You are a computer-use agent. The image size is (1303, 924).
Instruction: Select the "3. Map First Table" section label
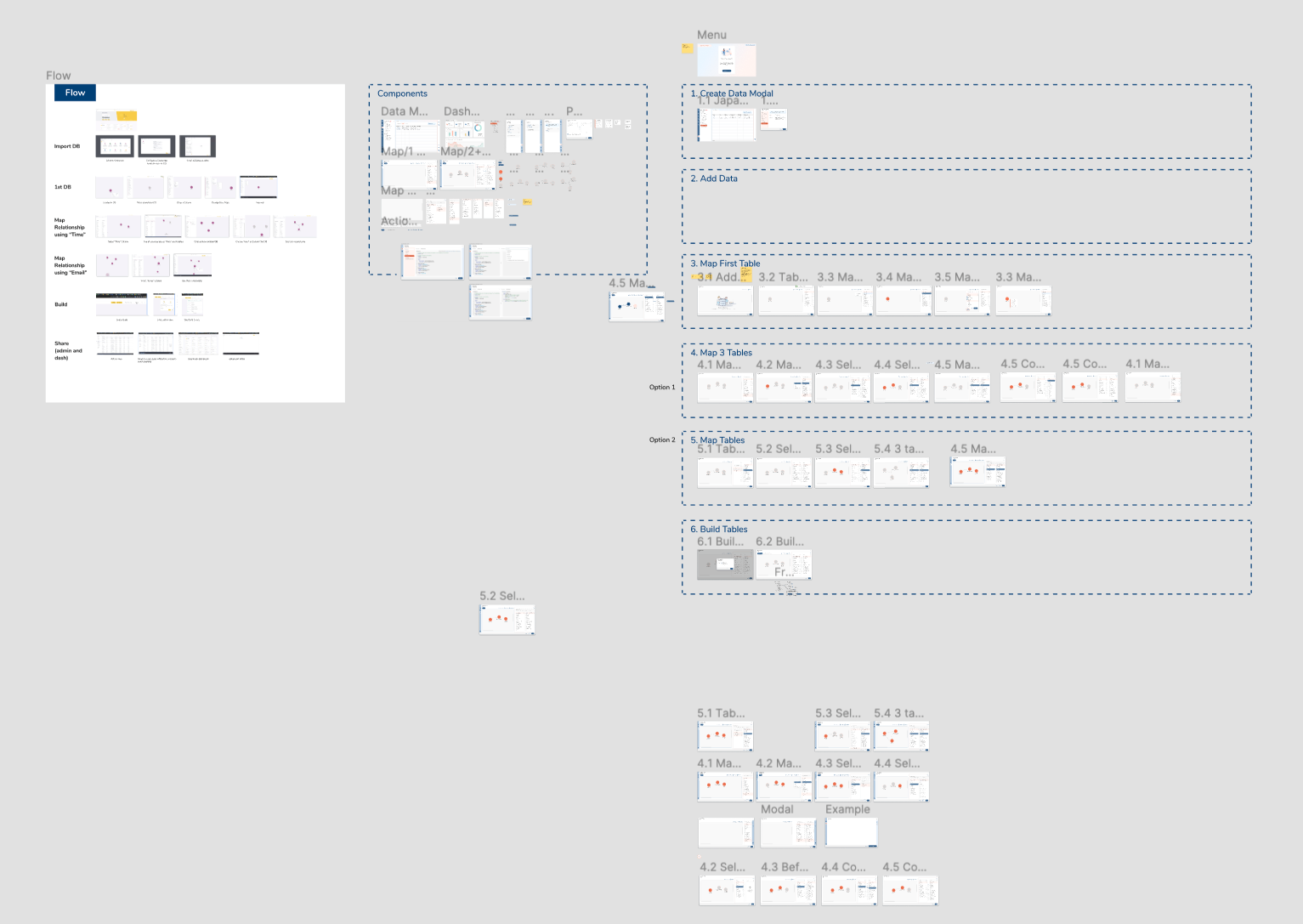[x=727, y=264]
